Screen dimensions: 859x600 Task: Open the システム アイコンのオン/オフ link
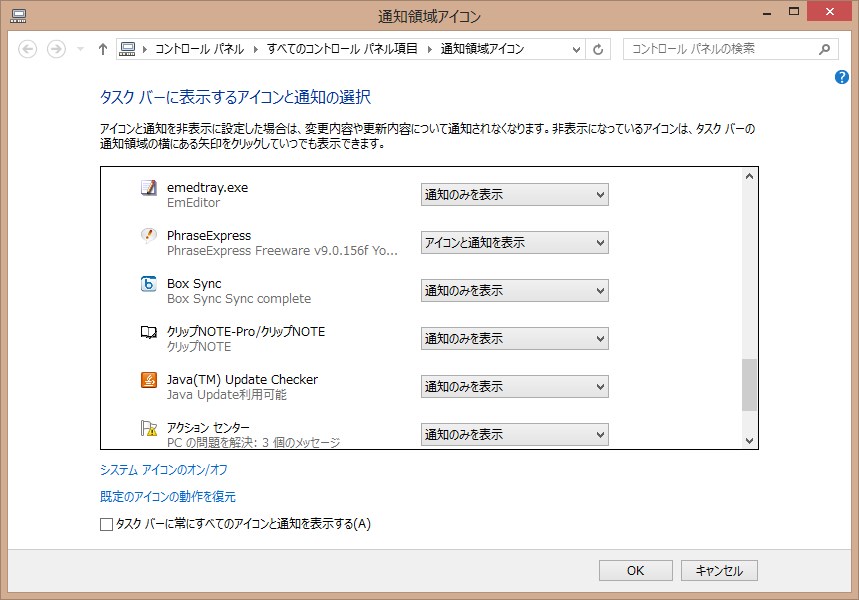pyautogui.click(x=163, y=470)
